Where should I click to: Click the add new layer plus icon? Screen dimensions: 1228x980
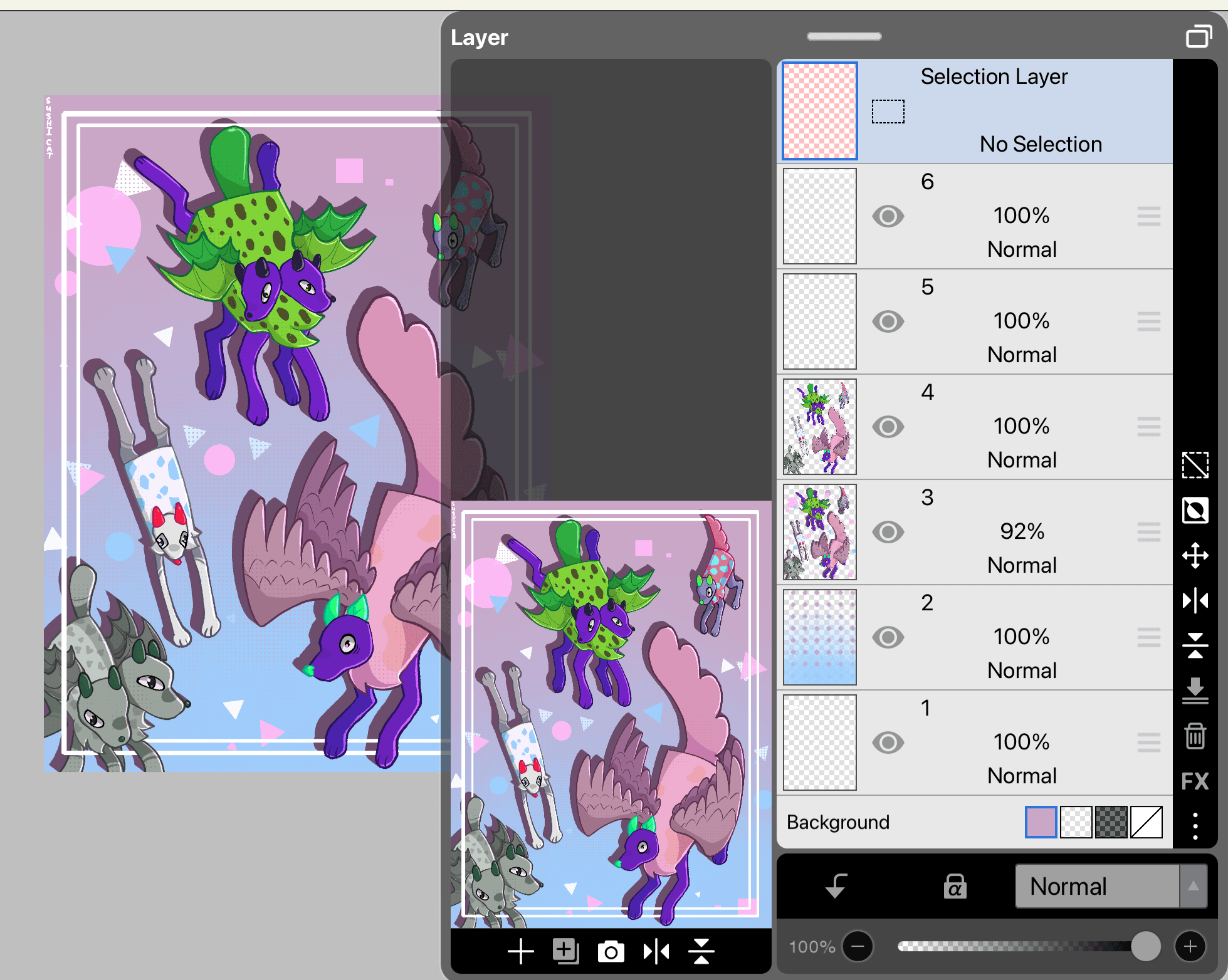tap(520, 951)
